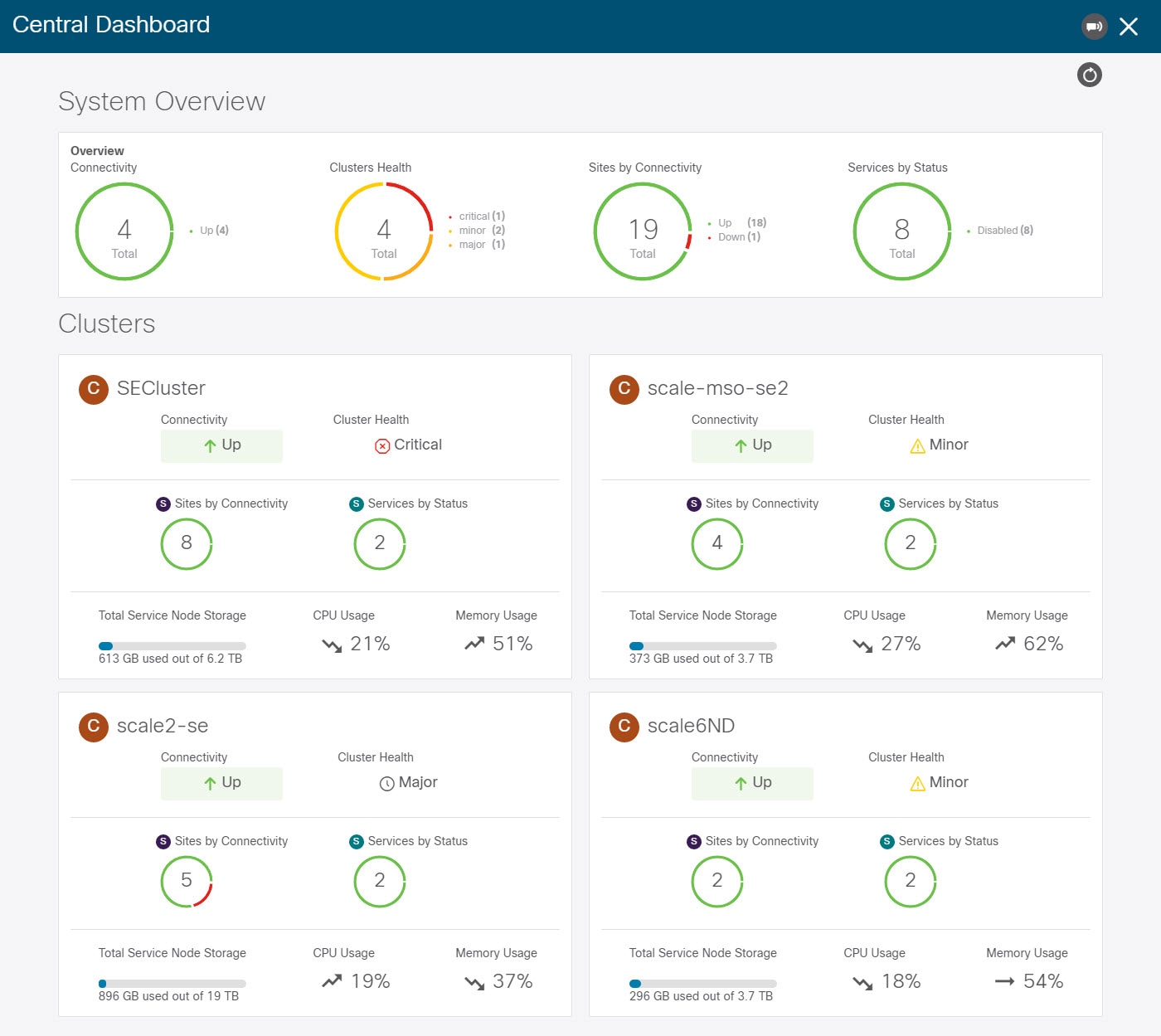Viewport: 1161px width, 1036px height.
Task: Click SECluster storage bar 613 GB used
Action: coord(172,646)
